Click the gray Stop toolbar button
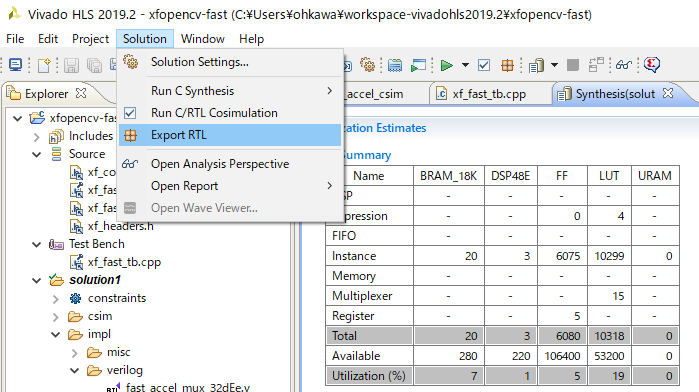699x392 pixels. pyautogui.click(x=573, y=65)
